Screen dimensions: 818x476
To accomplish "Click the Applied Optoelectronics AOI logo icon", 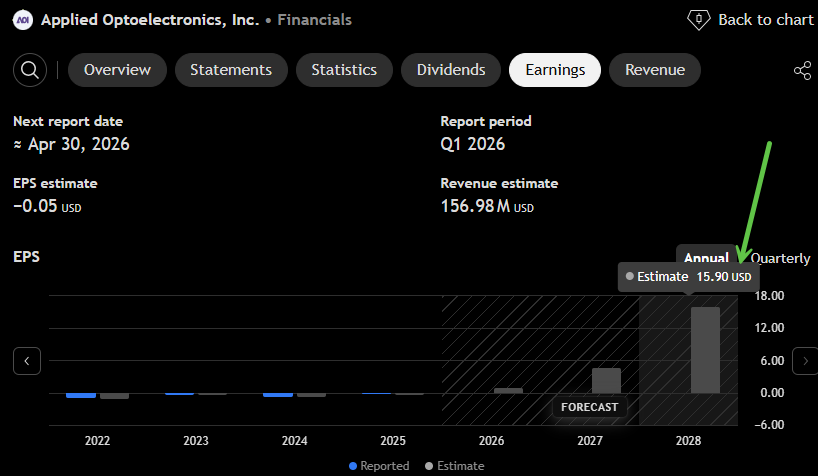I will (22, 20).
